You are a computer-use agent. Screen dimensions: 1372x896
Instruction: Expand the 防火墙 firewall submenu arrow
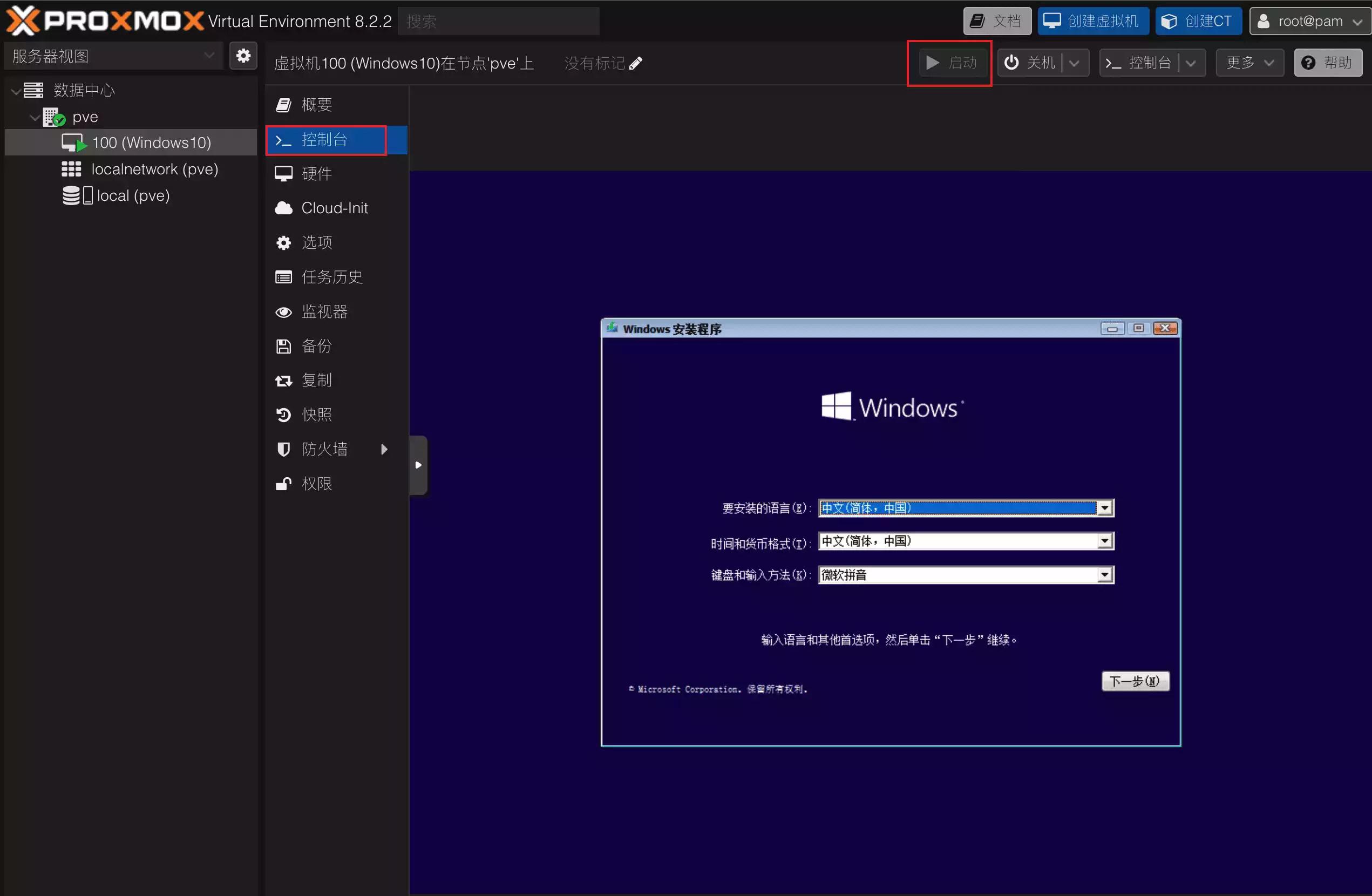[384, 449]
